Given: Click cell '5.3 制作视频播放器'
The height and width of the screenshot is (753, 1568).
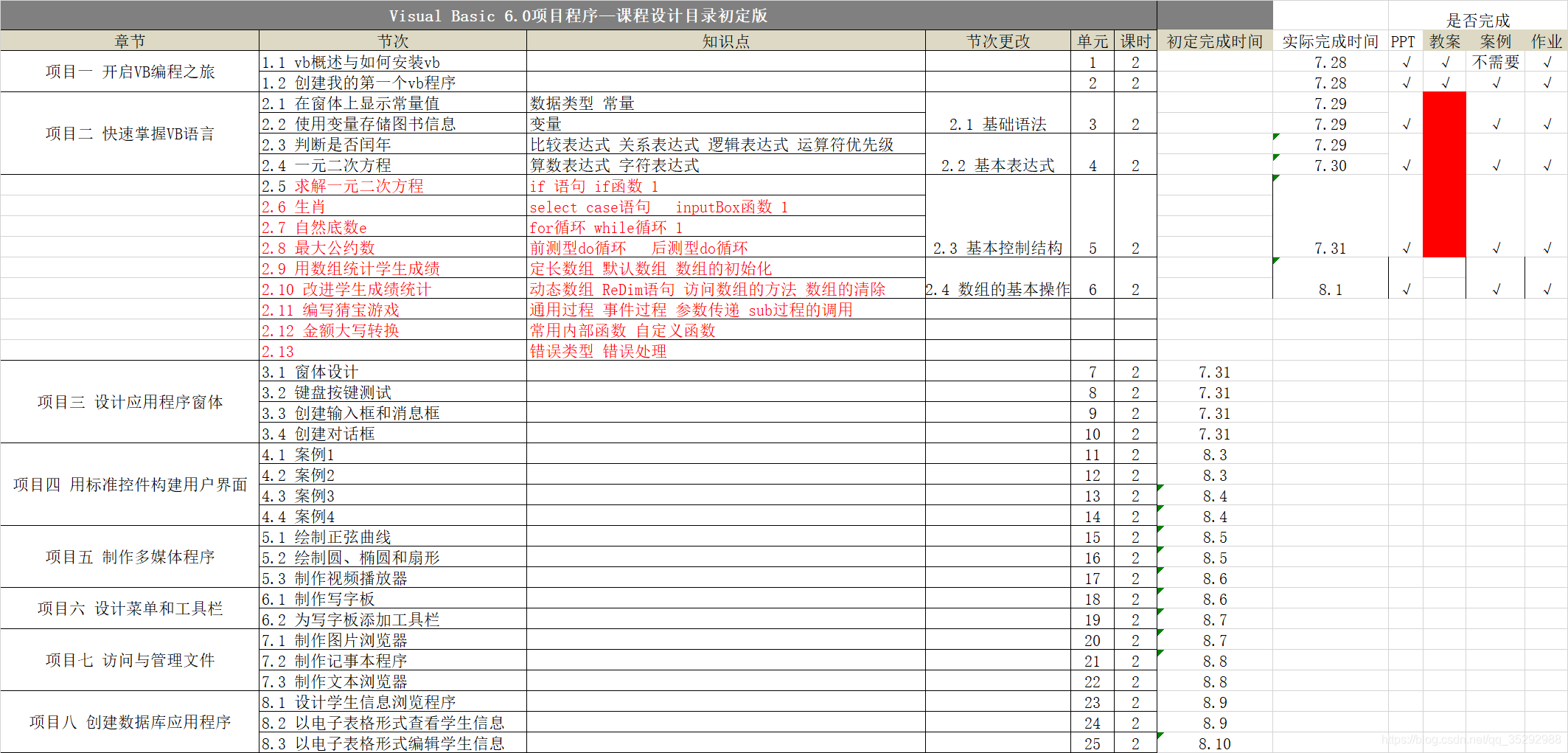Looking at the screenshot, I should tap(393, 578).
